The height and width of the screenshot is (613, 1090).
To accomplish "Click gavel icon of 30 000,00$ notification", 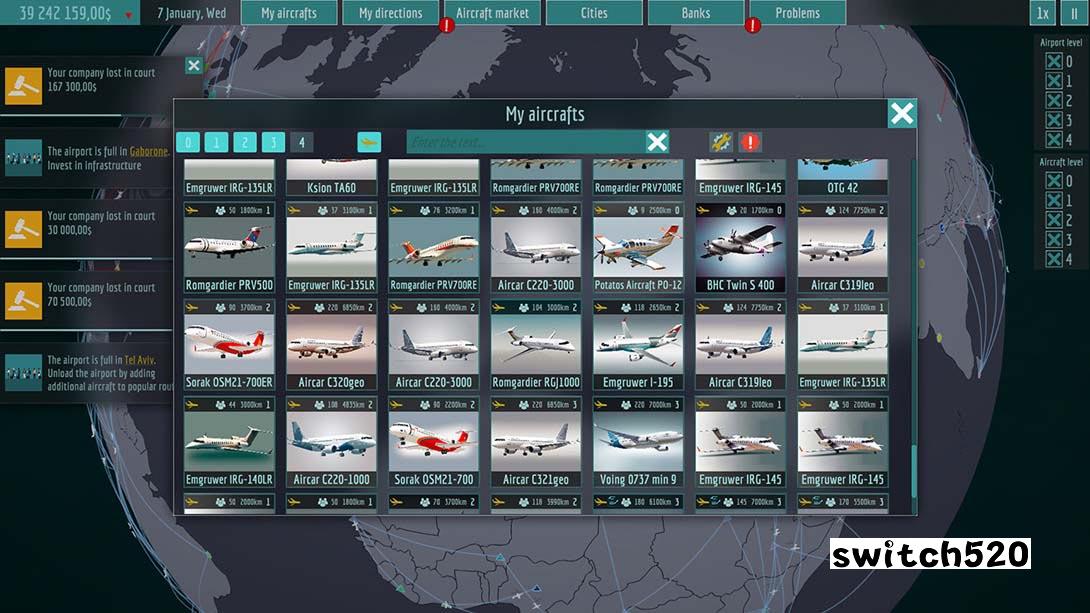I will [x=24, y=229].
